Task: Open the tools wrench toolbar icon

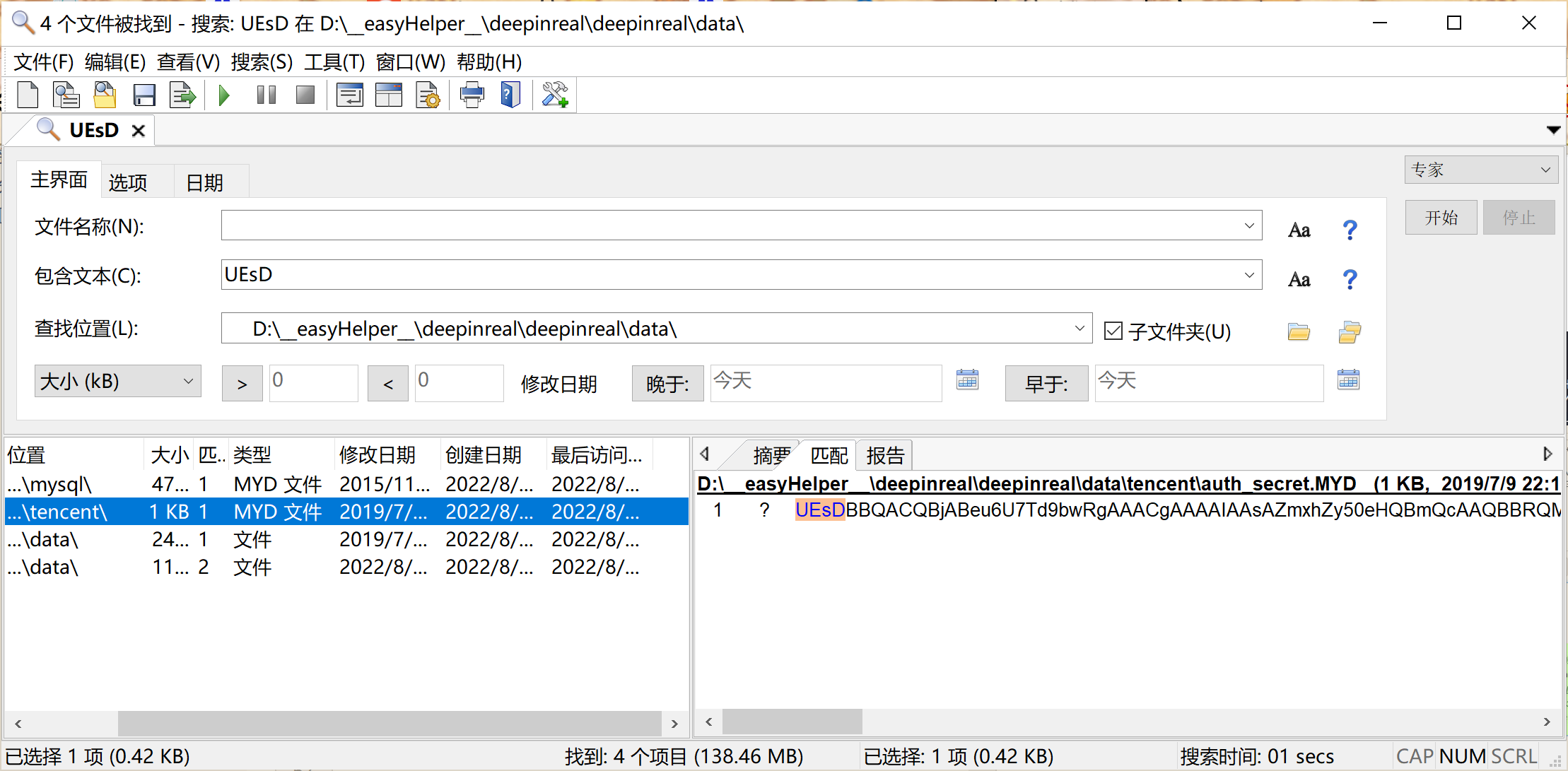Action: (555, 95)
